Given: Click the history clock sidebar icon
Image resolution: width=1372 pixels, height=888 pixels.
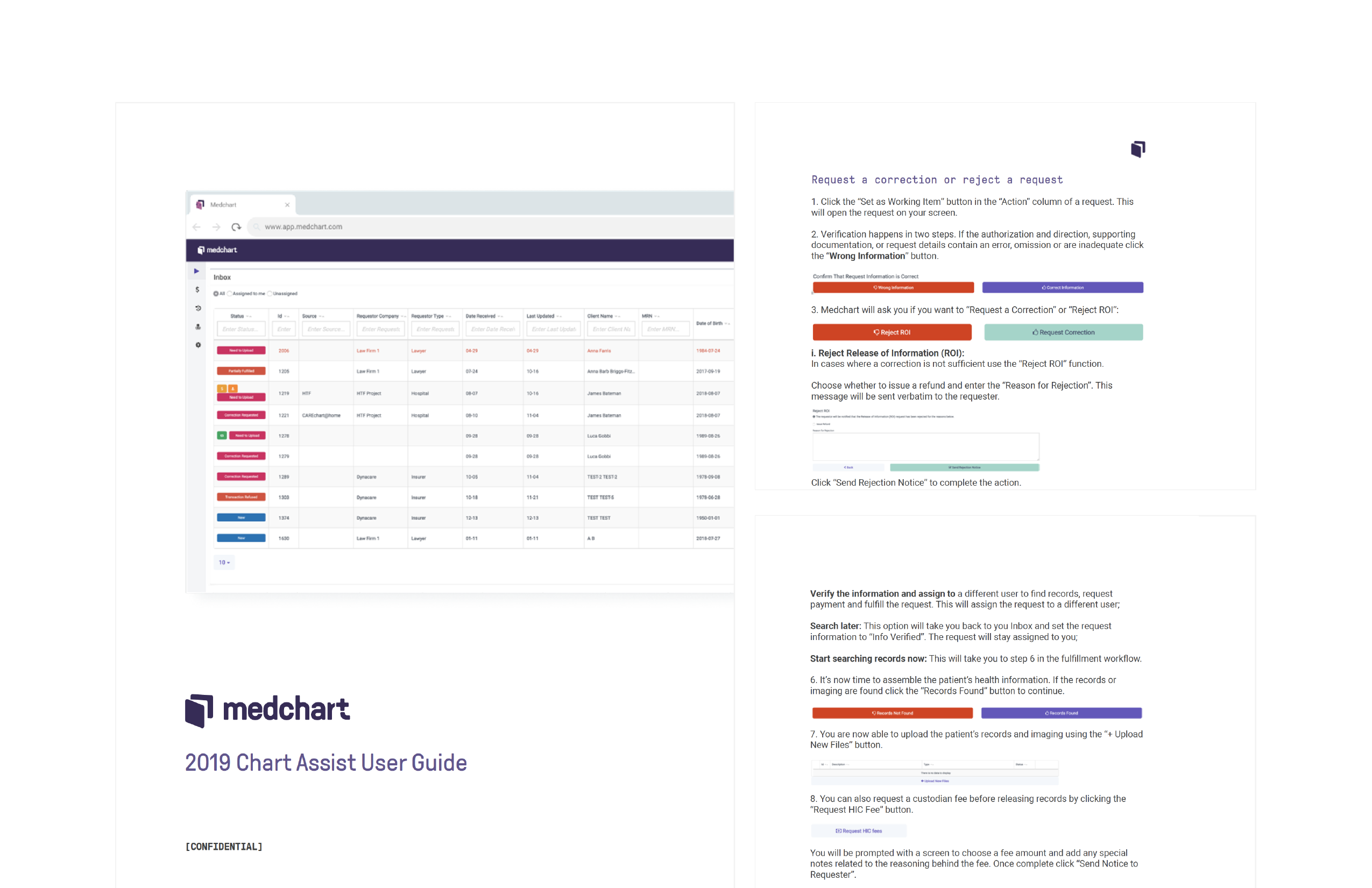Looking at the screenshot, I should [198, 308].
